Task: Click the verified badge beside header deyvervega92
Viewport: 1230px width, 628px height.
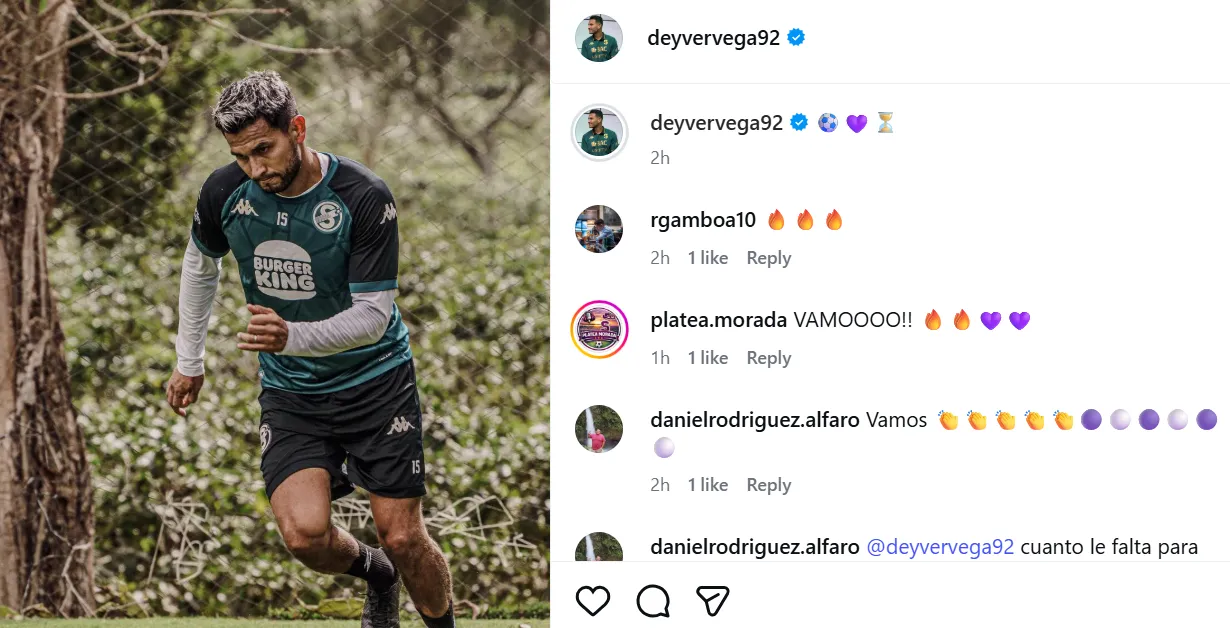Action: click(x=795, y=36)
